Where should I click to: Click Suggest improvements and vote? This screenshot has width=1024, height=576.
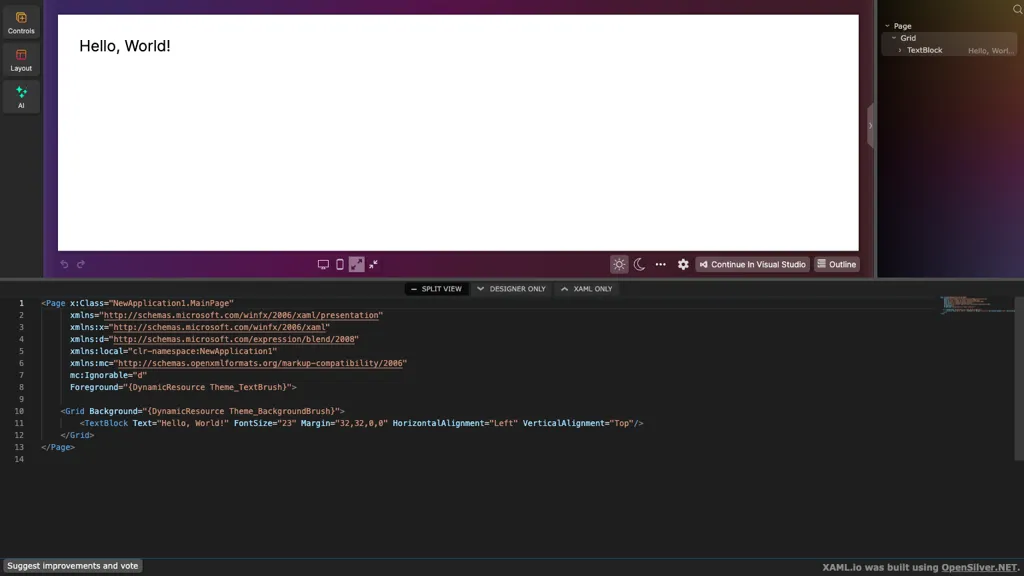72,565
